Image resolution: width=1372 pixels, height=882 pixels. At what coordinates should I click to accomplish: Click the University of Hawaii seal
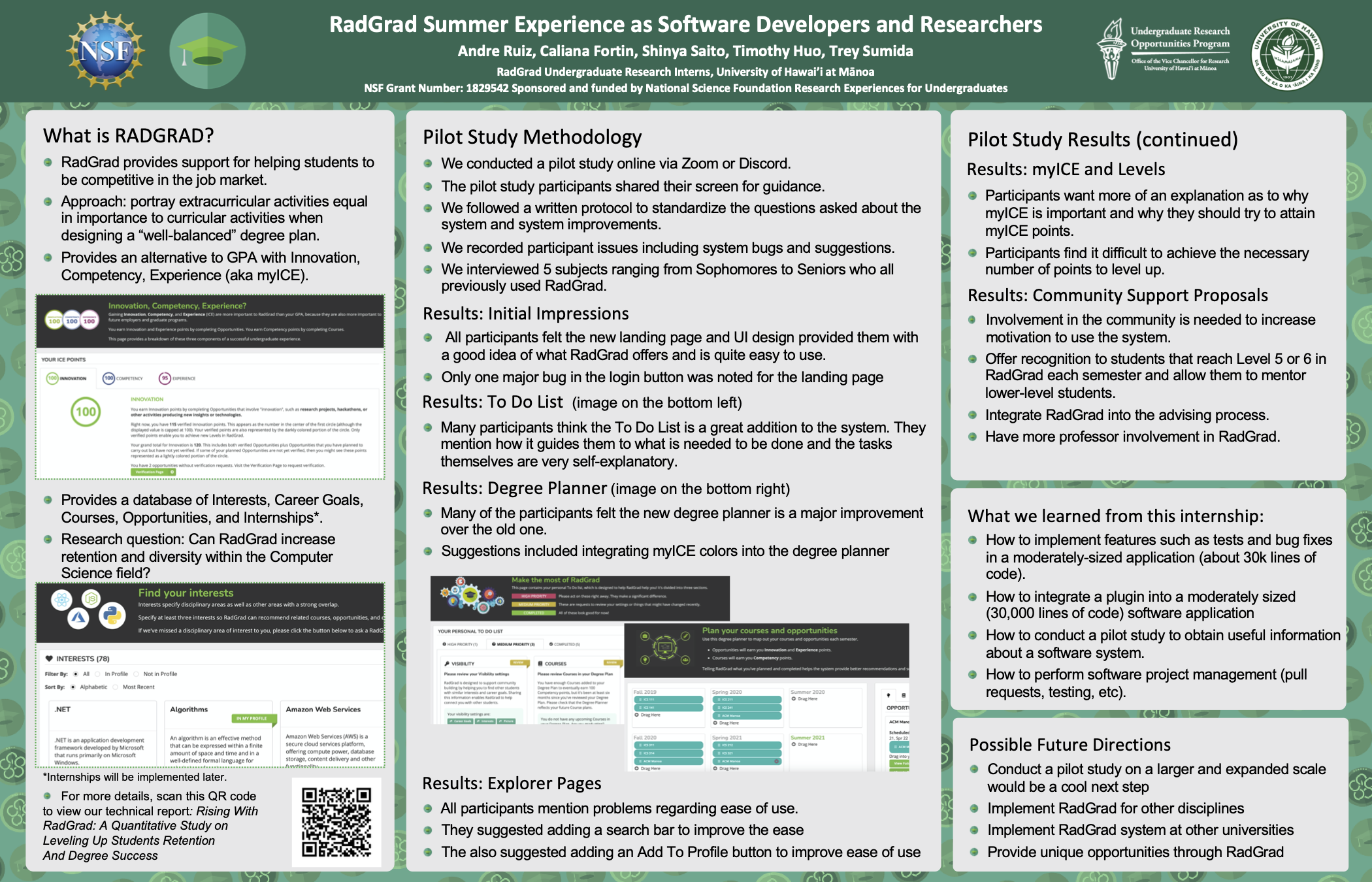(x=1287, y=54)
